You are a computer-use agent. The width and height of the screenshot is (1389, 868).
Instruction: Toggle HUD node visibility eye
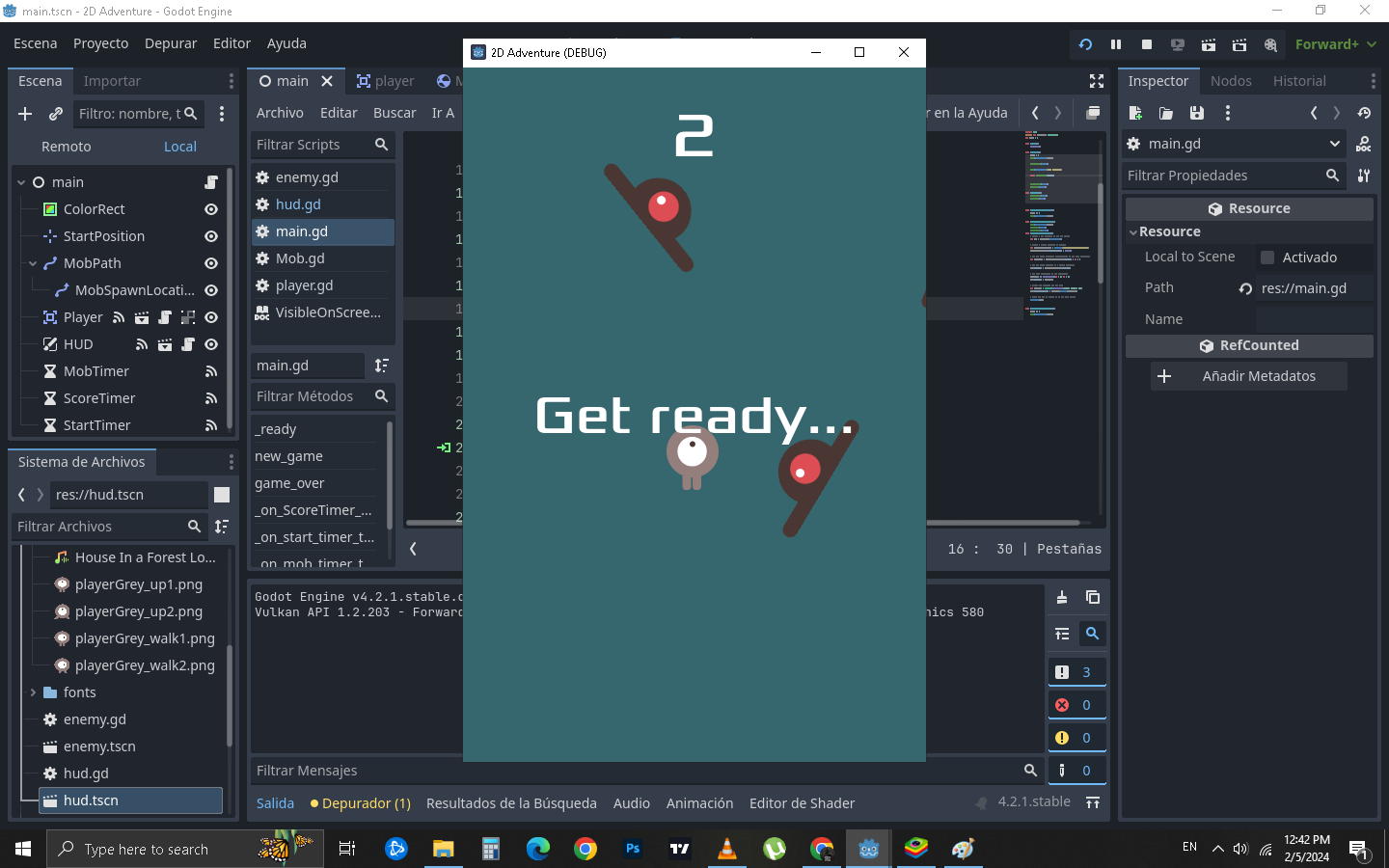[211, 344]
